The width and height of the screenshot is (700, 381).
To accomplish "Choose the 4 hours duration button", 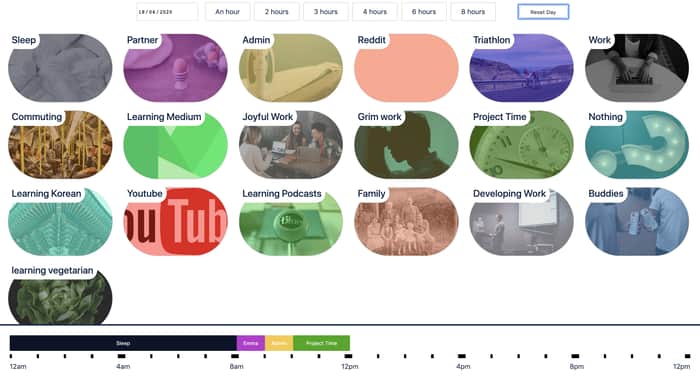I will [x=375, y=12].
